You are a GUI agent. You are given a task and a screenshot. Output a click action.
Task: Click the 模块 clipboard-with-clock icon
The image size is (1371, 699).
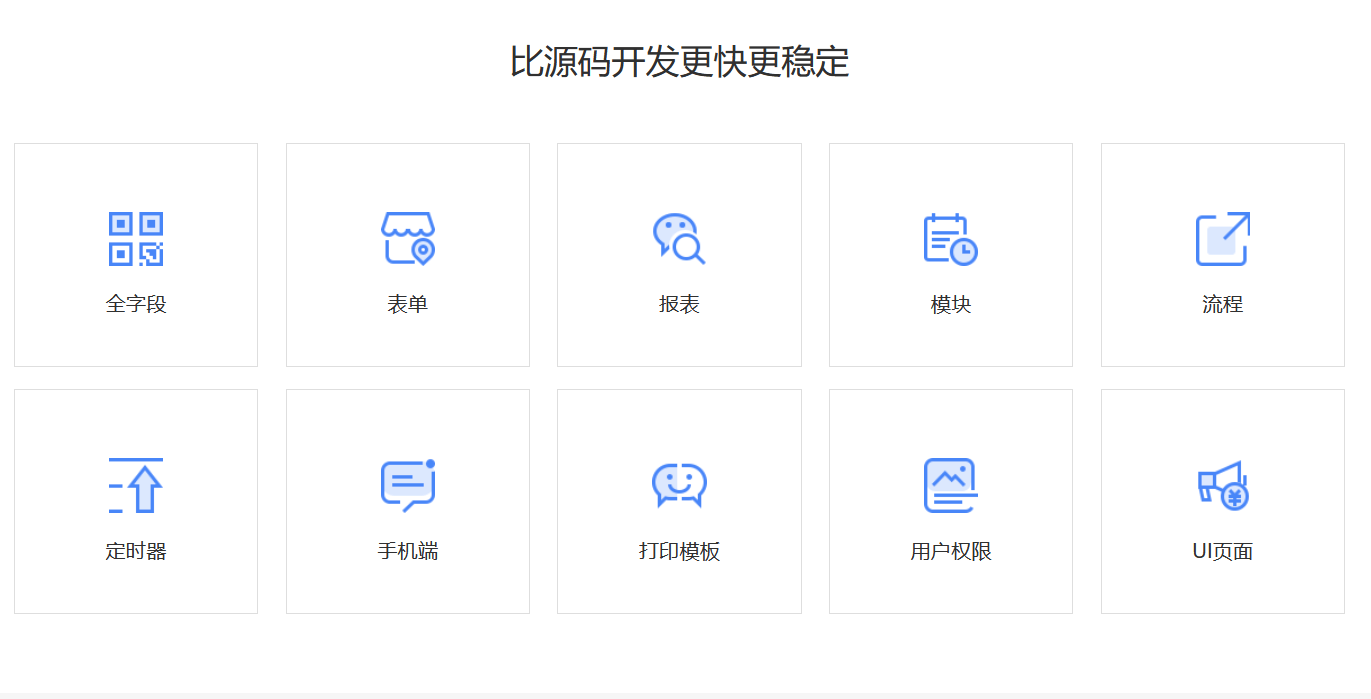coord(950,238)
